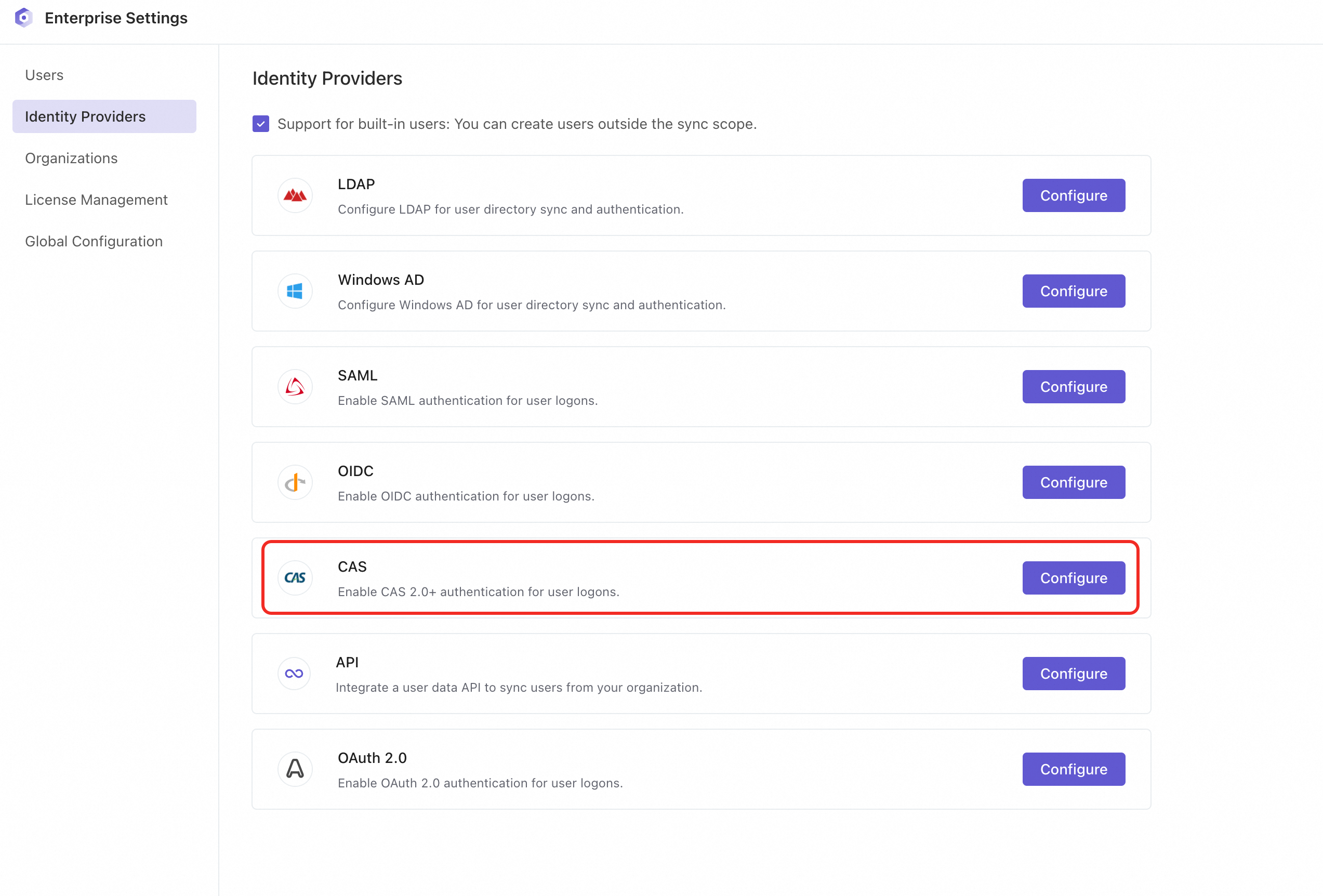Viewport: 1323px width, 896px height.
Task: Click the OIDC provider title
Action: click(356, 471)
